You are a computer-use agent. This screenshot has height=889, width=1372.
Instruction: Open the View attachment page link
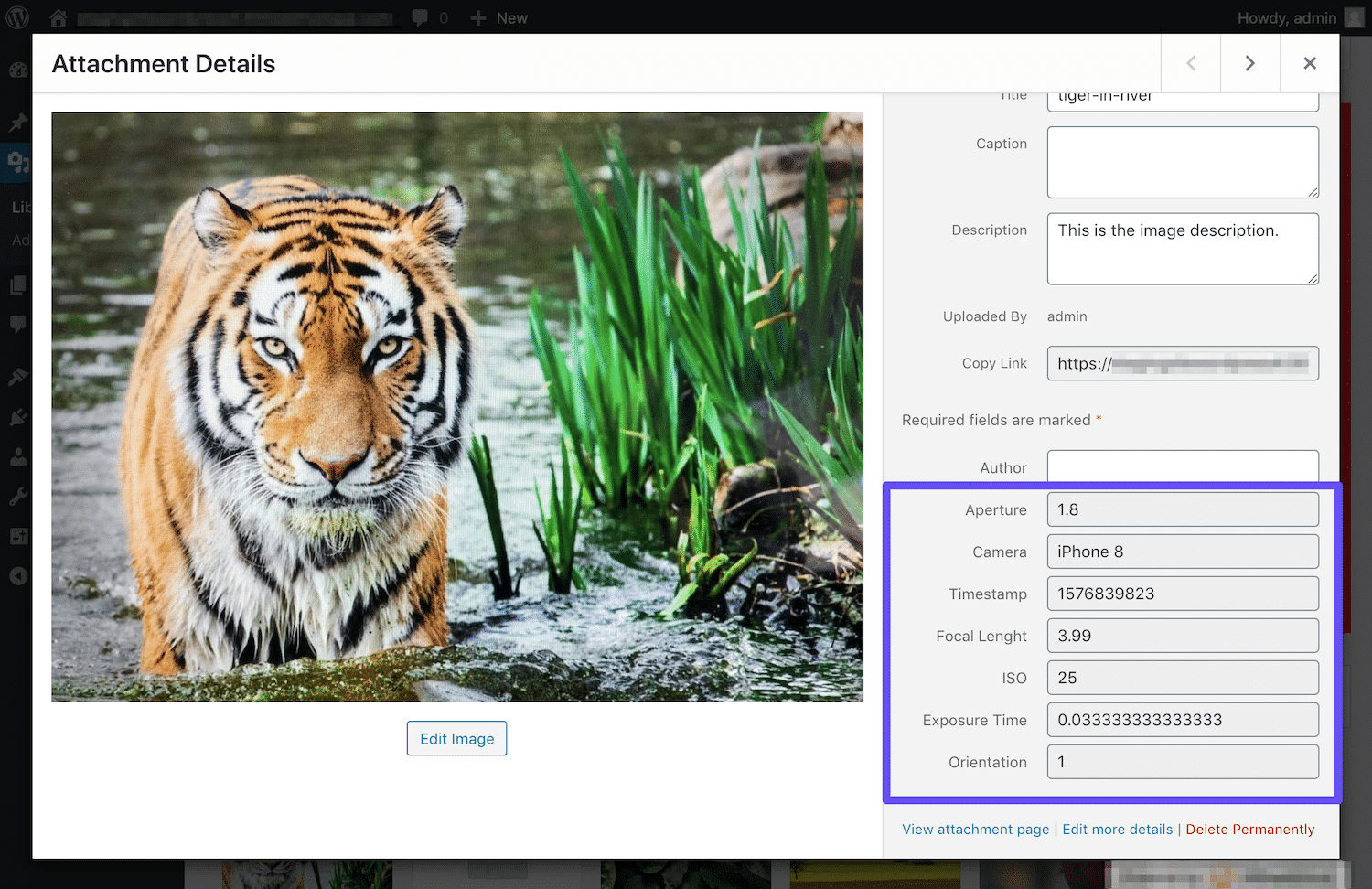975,829
